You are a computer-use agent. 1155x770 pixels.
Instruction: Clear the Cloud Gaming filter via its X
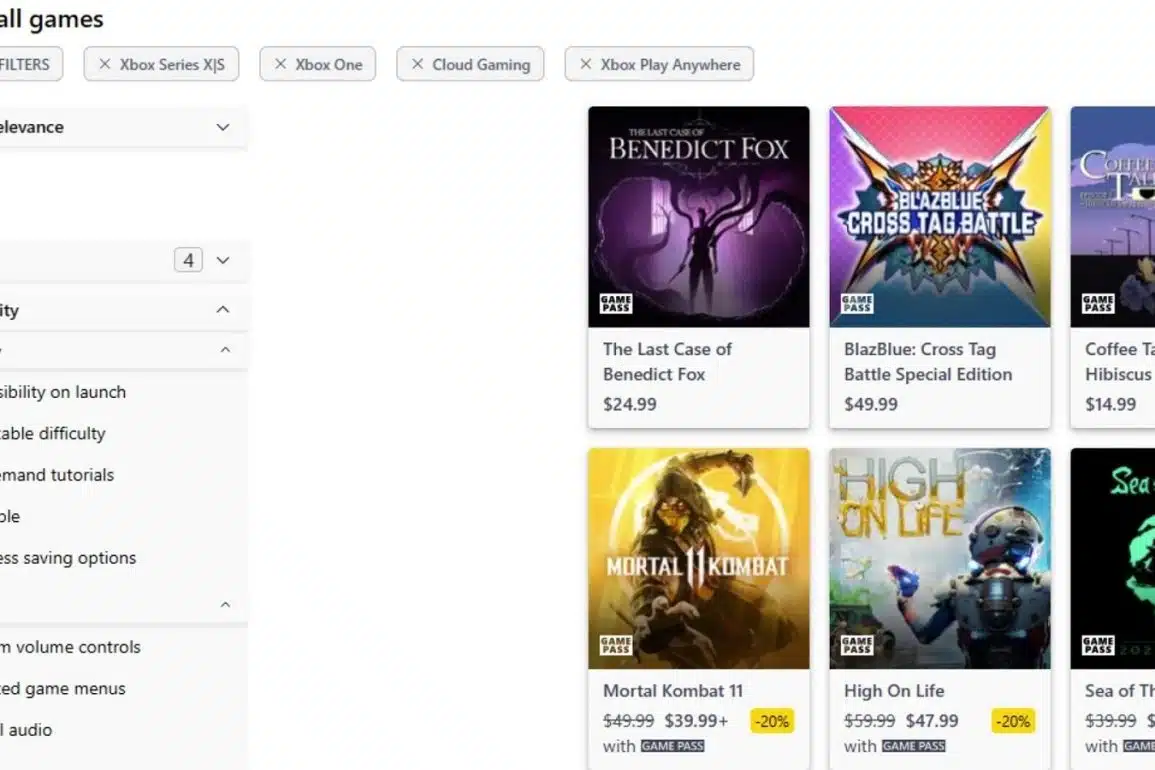click(417, 64)
